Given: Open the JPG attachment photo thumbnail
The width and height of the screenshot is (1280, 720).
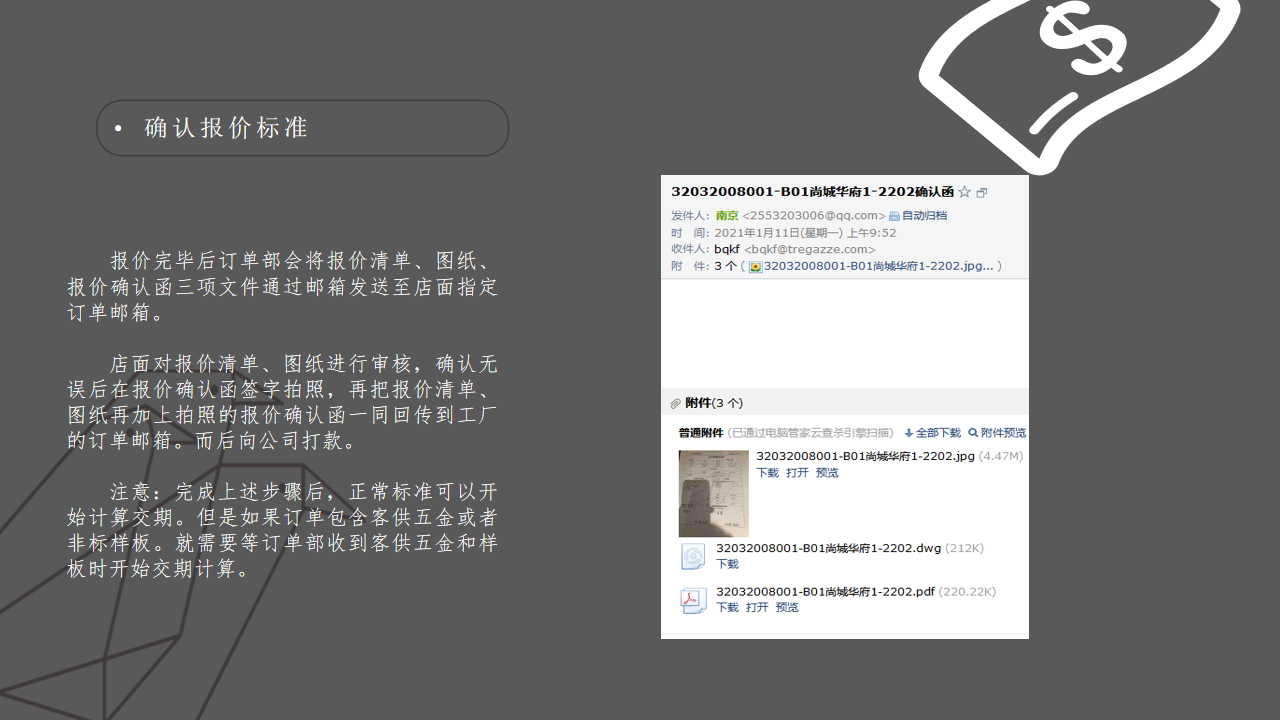Looking at the screenshot, I should [x=713, y=494].
